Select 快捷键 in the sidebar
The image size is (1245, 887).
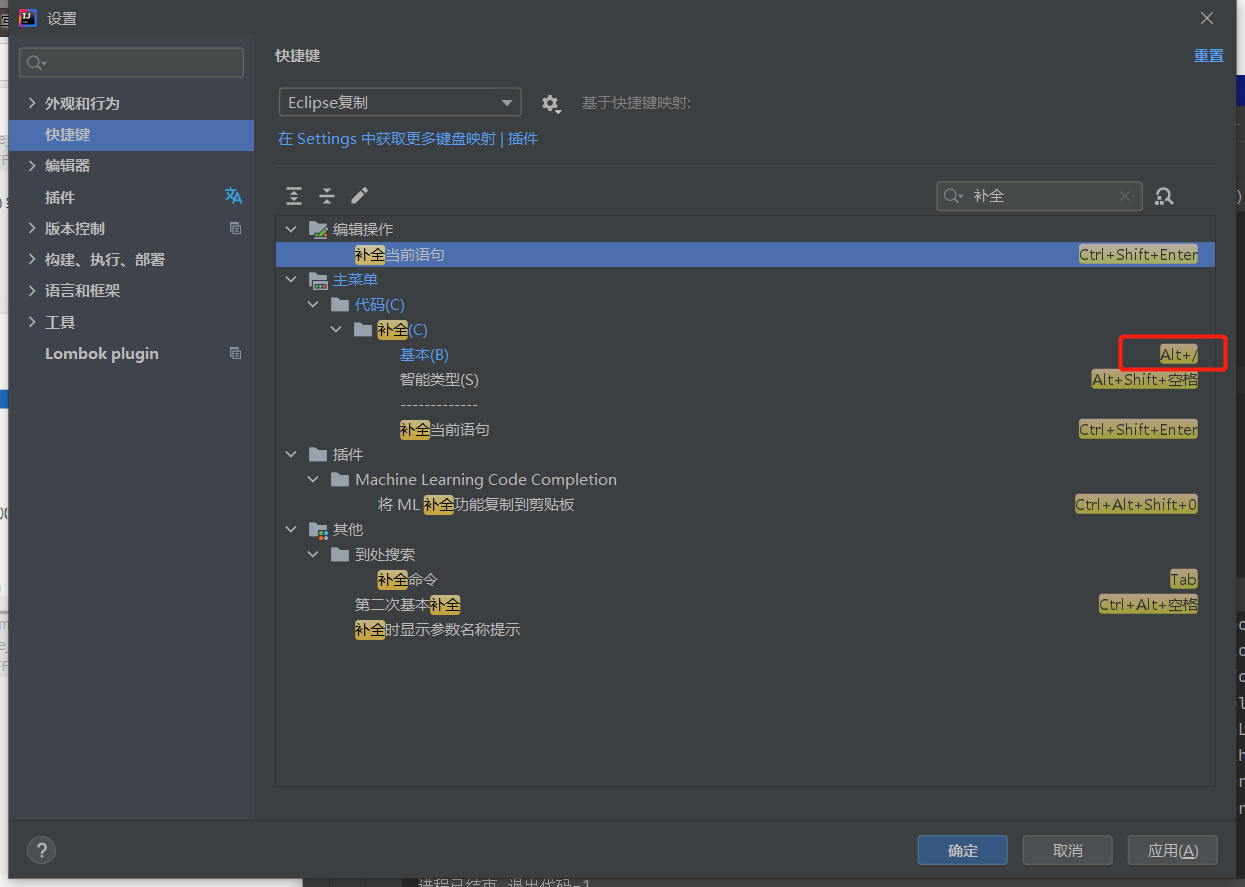131,135
